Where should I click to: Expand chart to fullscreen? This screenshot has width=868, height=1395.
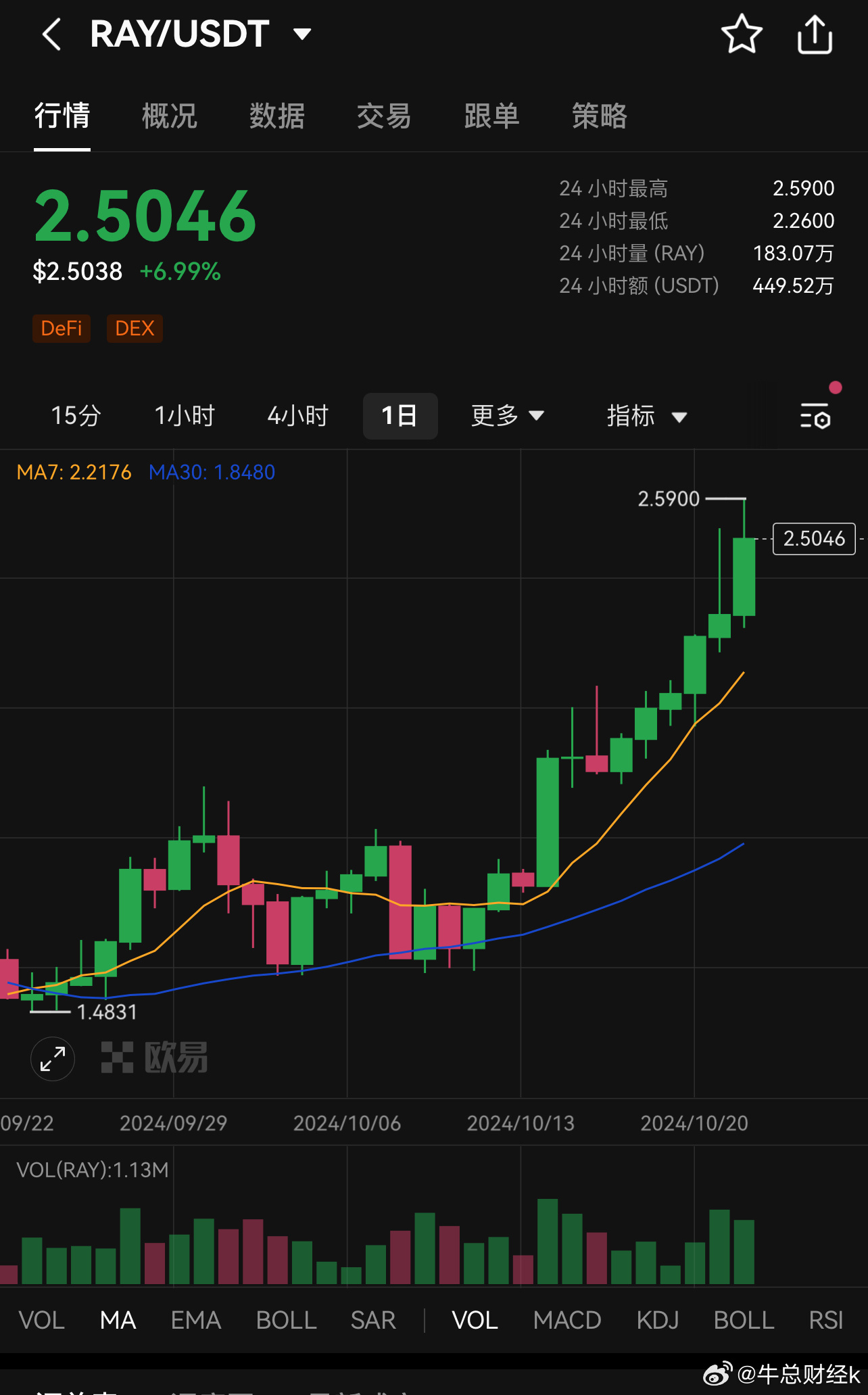click(x=53, y=1058)
